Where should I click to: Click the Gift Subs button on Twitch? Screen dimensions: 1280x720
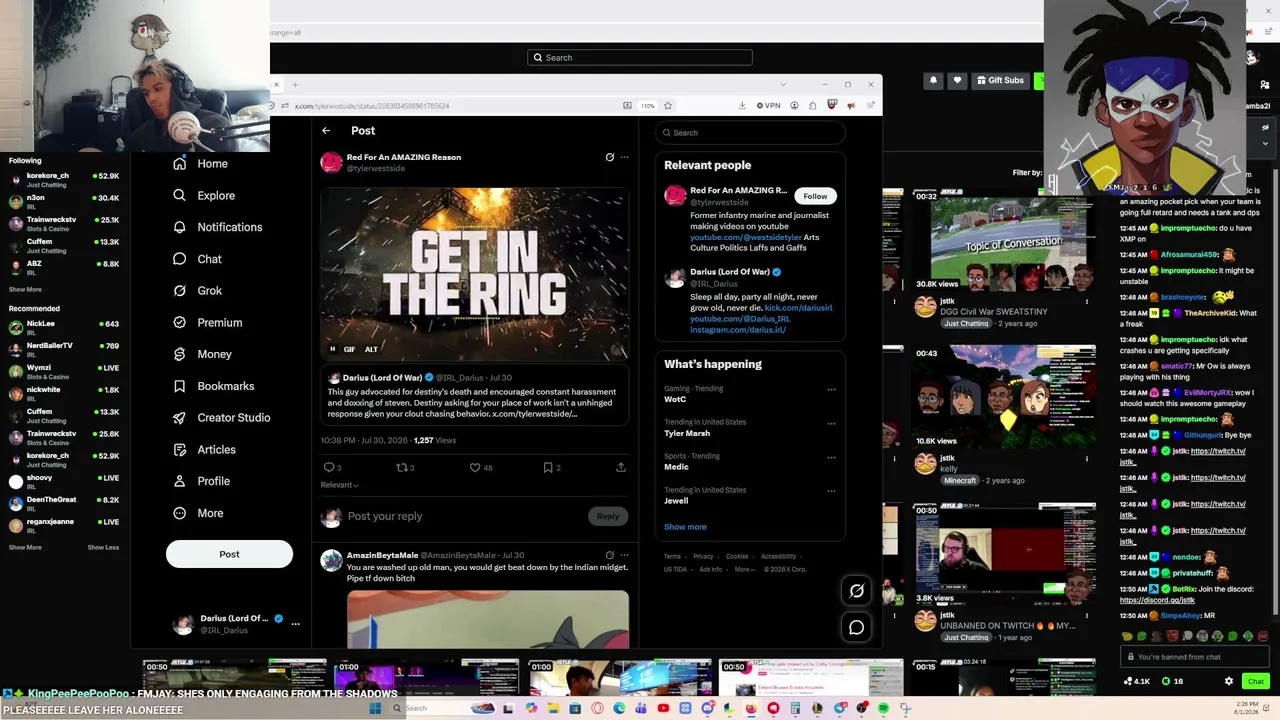click(x=1001, y=80)
